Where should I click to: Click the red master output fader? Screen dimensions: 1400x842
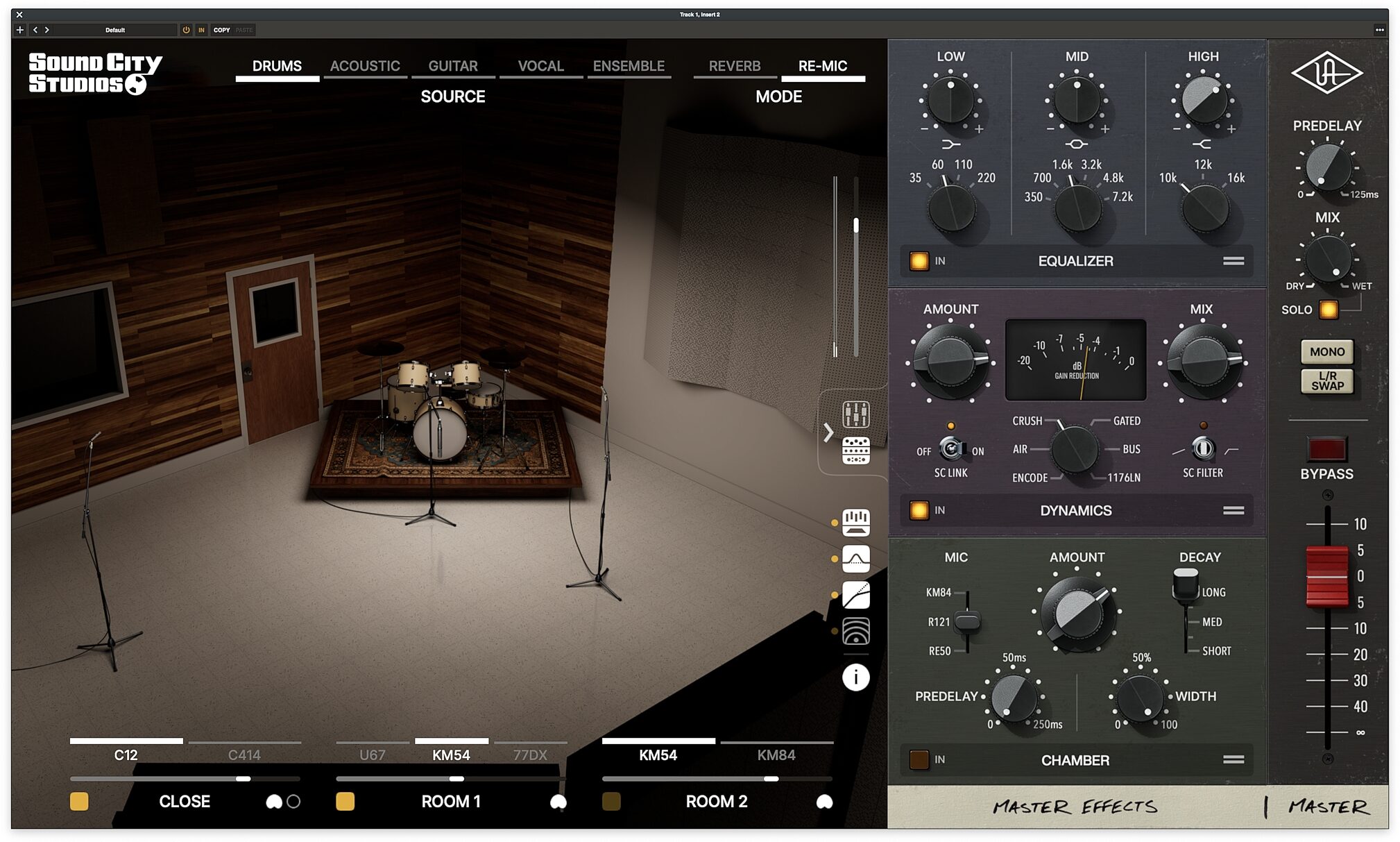[x=1326, y=576]
